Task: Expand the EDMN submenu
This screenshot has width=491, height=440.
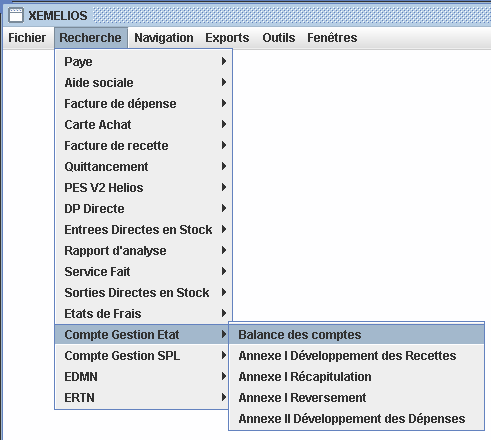Action: [x=142, y=377]
